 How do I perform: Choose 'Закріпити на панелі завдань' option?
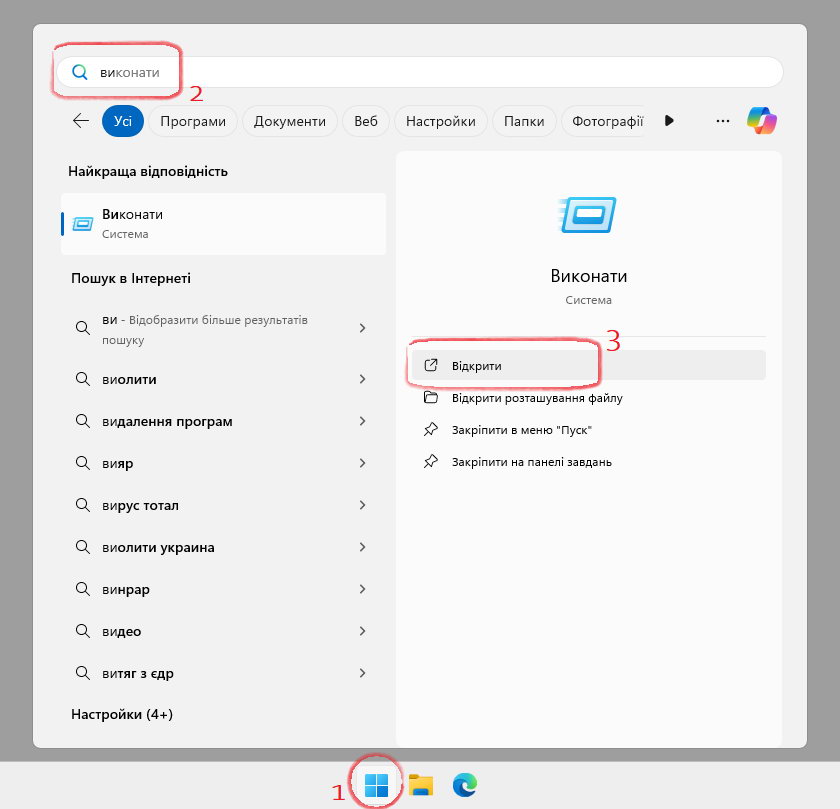tap(531, 462)
